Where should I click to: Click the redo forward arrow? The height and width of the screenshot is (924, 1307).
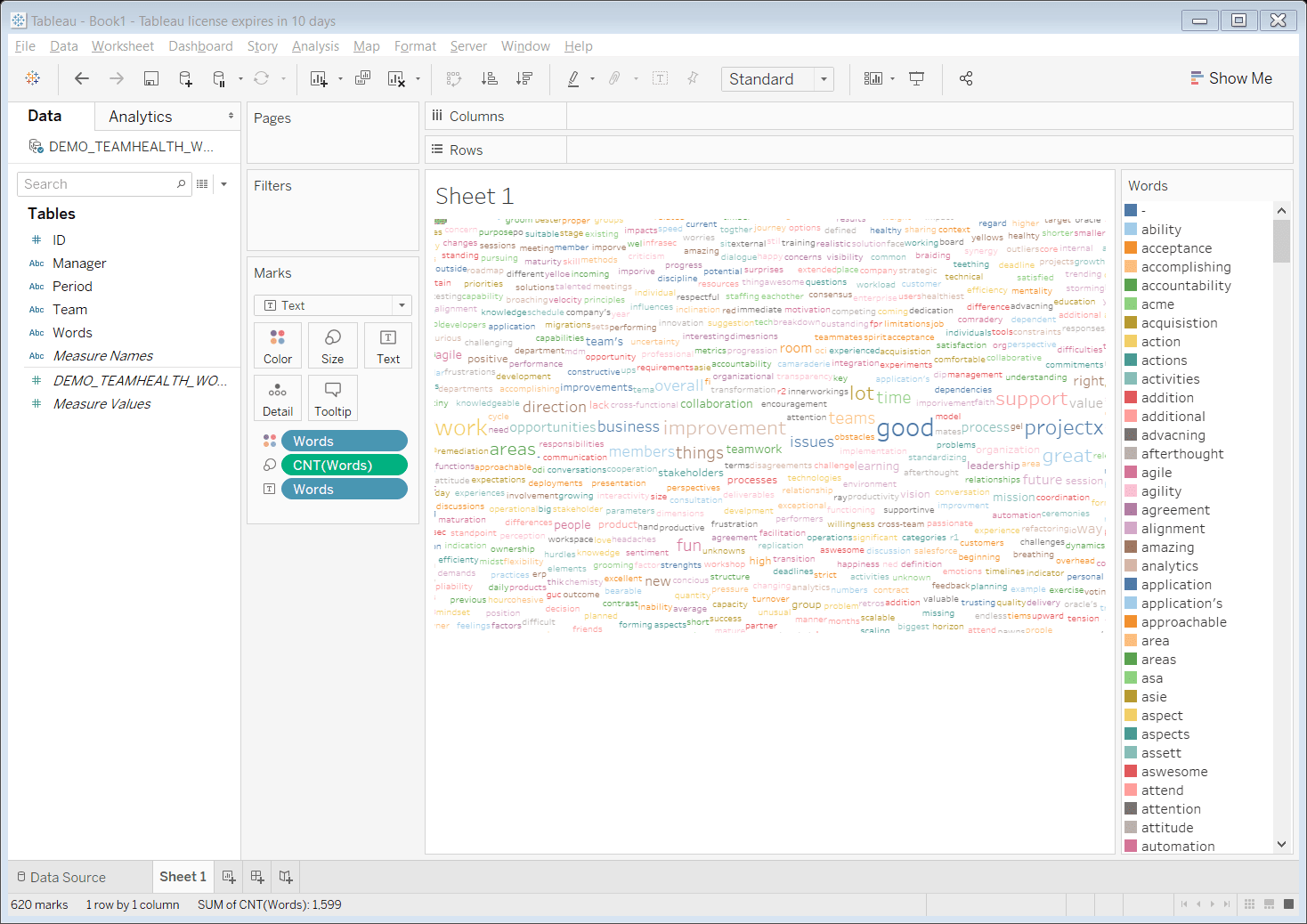[x=117, y=78]
